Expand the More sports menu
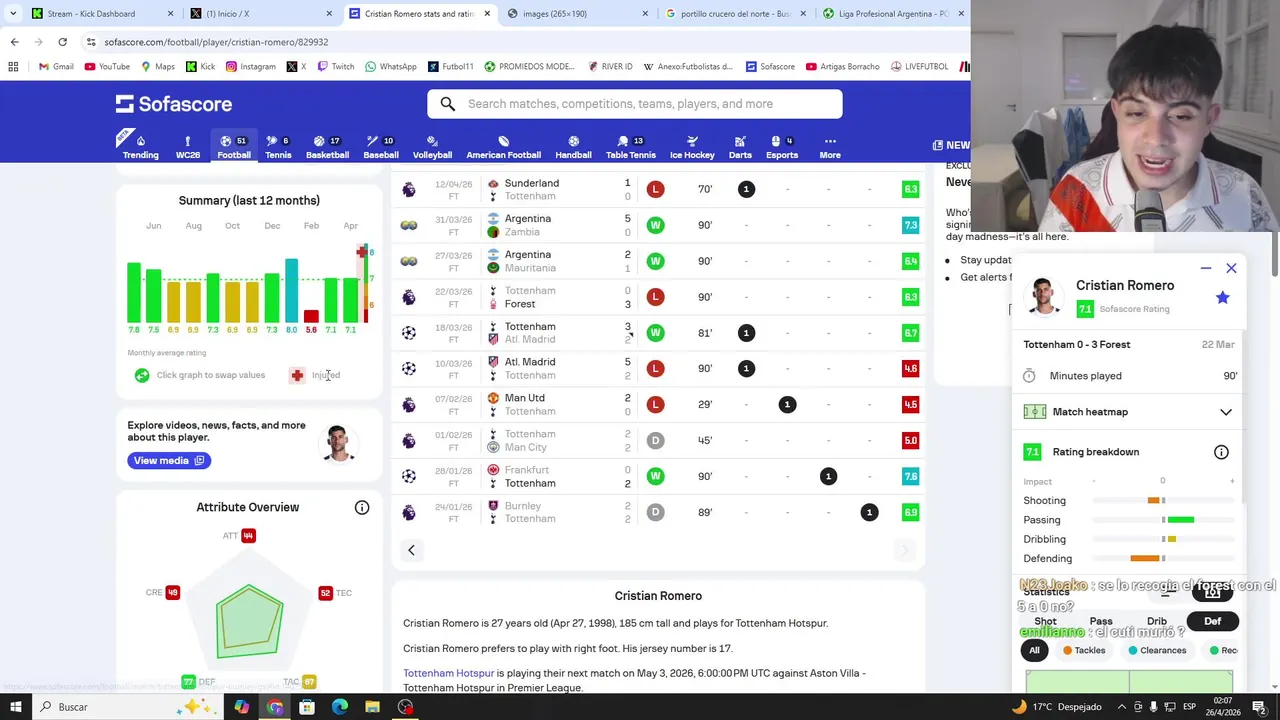The image size is (1280, 720). point(830,146)
